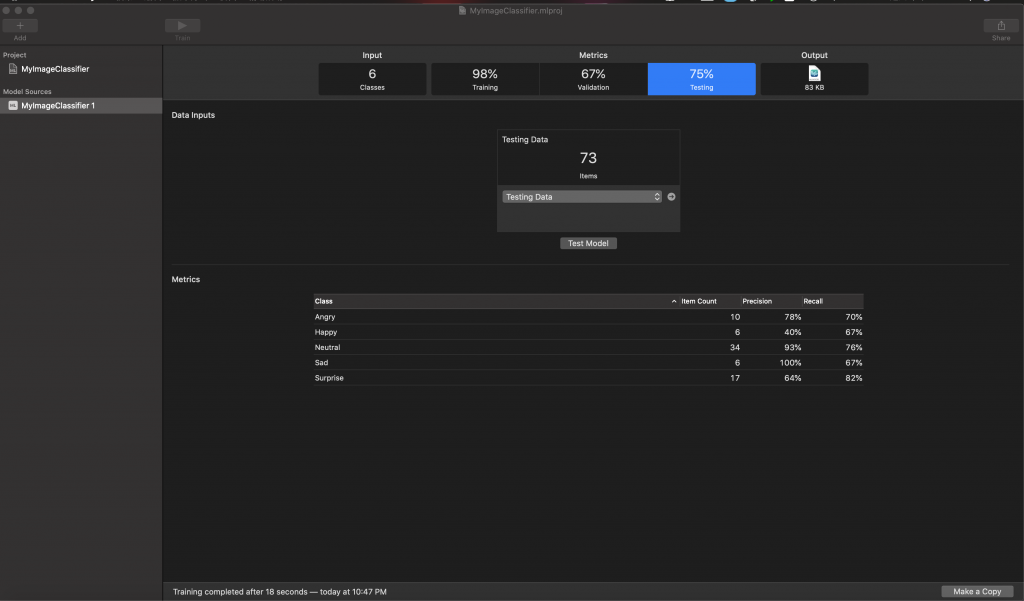The image size is (1024, 601).
Task: Switch to the 67% Validation tab
Action: click(593, 79)
